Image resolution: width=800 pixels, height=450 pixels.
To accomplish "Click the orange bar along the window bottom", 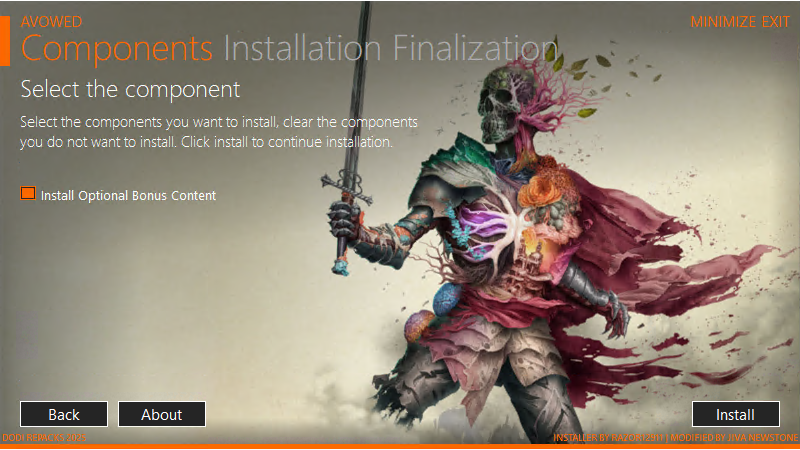I will click(400, 447).
